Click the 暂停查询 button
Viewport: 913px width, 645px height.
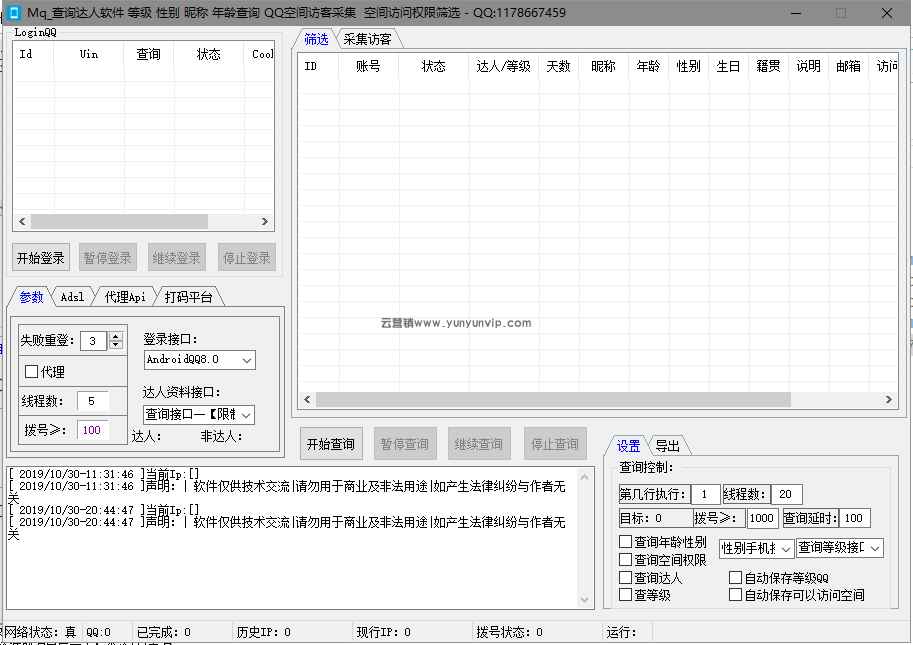405,444
